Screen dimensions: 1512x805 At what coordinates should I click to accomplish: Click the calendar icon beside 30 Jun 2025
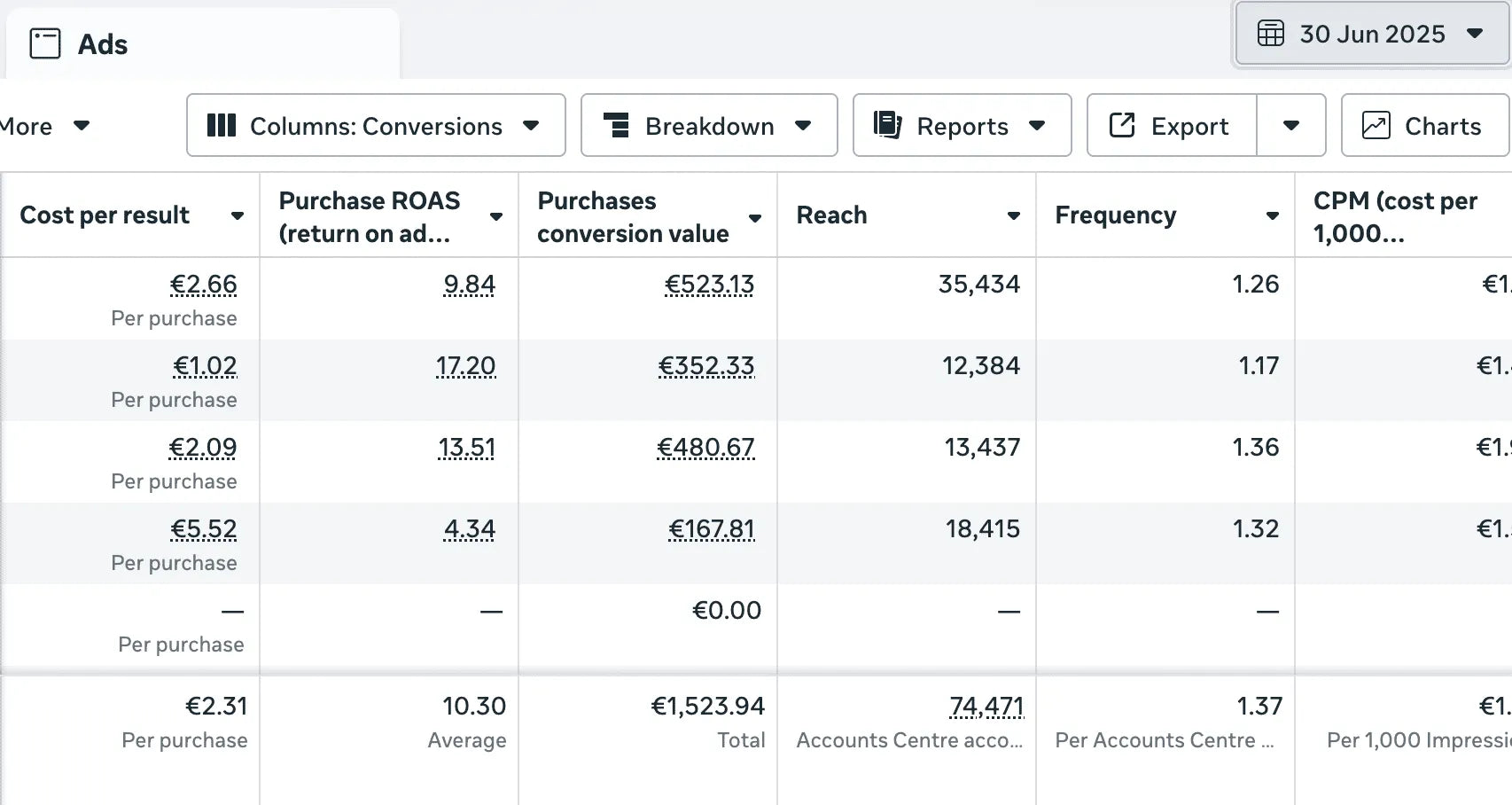(x=1270, y=34)
